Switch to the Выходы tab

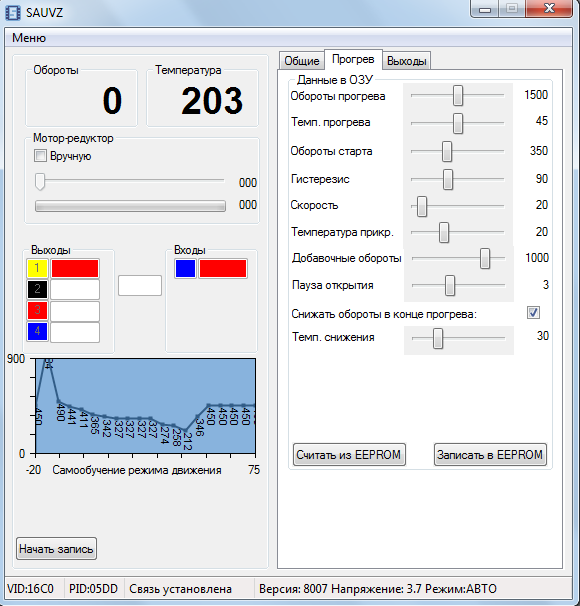pos(407,61)
